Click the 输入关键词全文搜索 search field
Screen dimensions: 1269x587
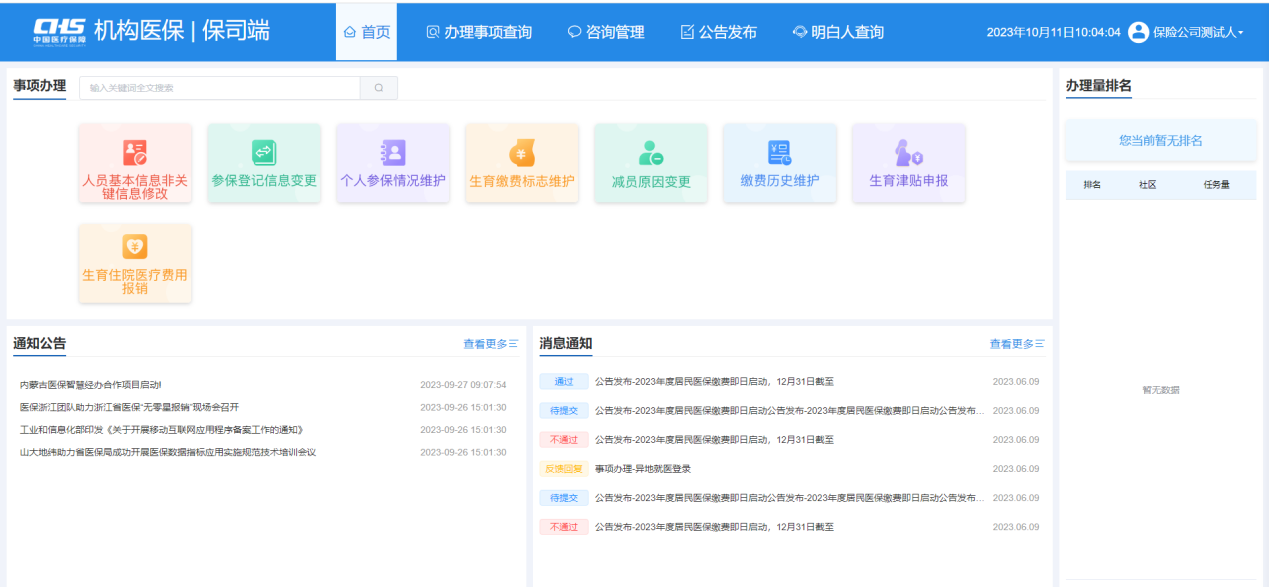[x=220, y=88]
